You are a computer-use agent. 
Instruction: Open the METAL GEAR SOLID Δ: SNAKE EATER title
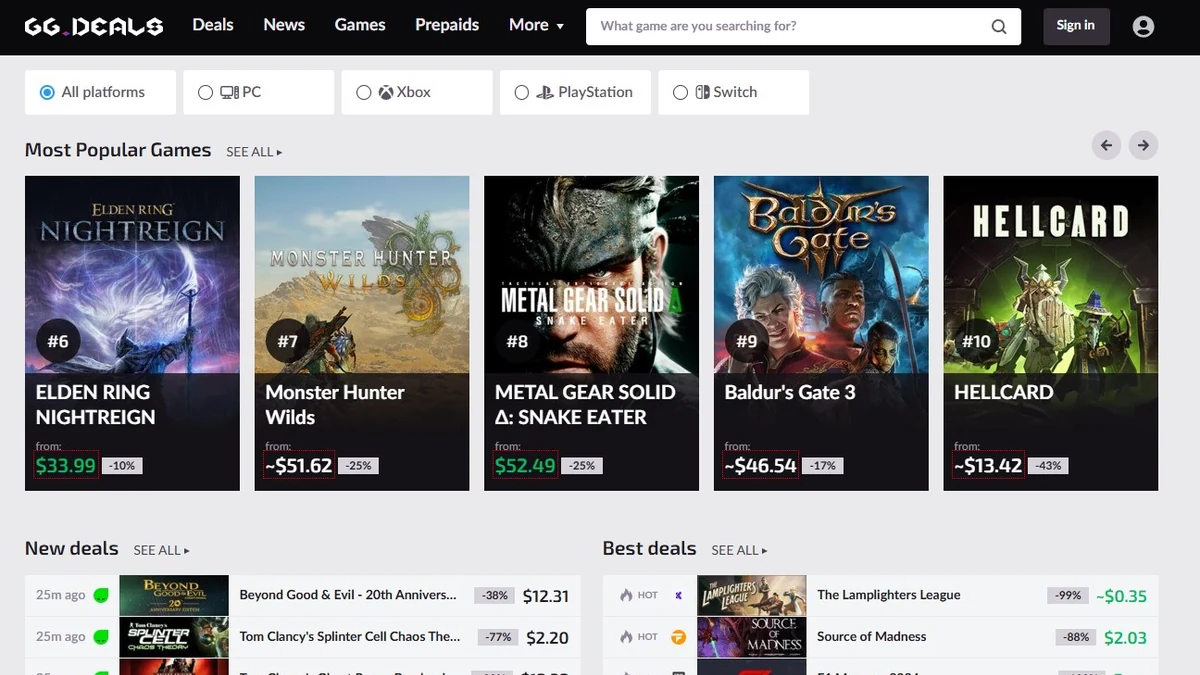click(x=585, y=404)
